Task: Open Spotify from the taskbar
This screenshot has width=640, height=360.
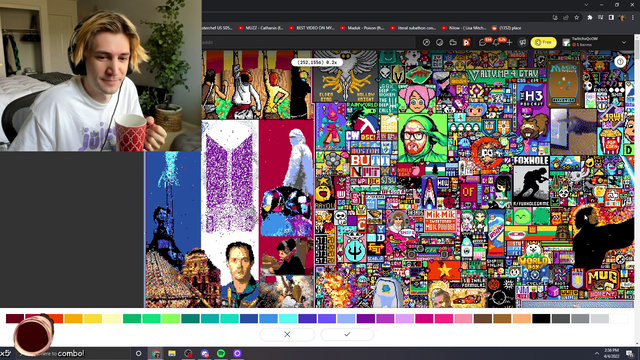Action: (221, 353)
